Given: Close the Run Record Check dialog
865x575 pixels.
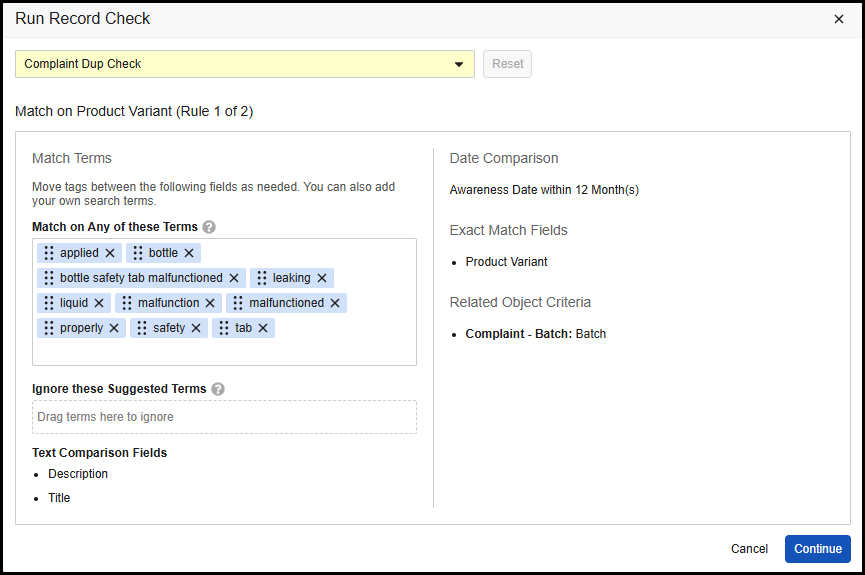Looking at the screenshot, I should 839,19.
